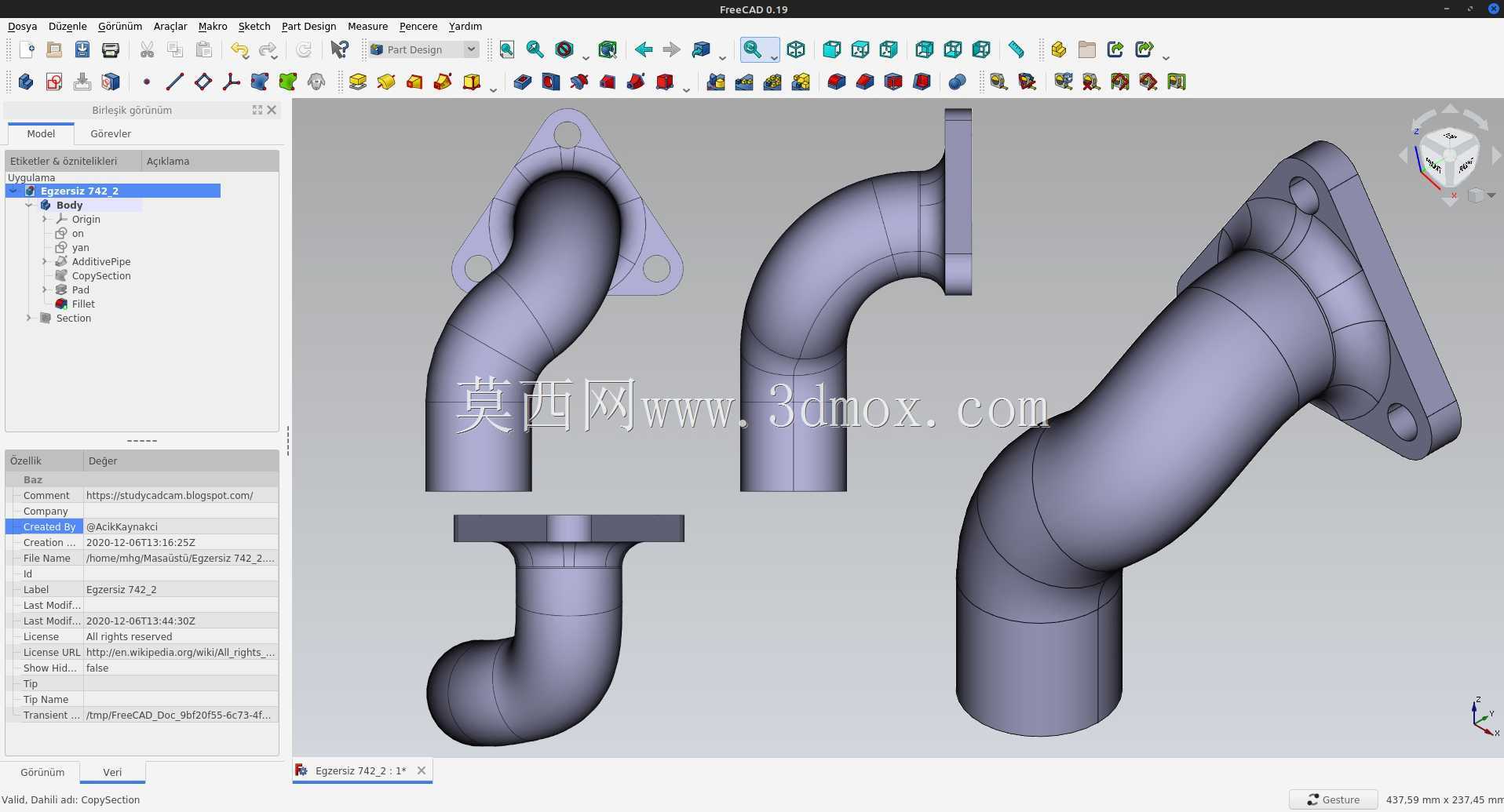Open the Sketch menu

[x=254, y=26]
